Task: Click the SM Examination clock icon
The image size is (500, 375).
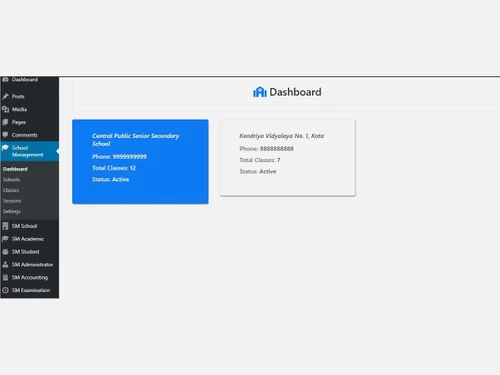Action: (x=5, y=290)
